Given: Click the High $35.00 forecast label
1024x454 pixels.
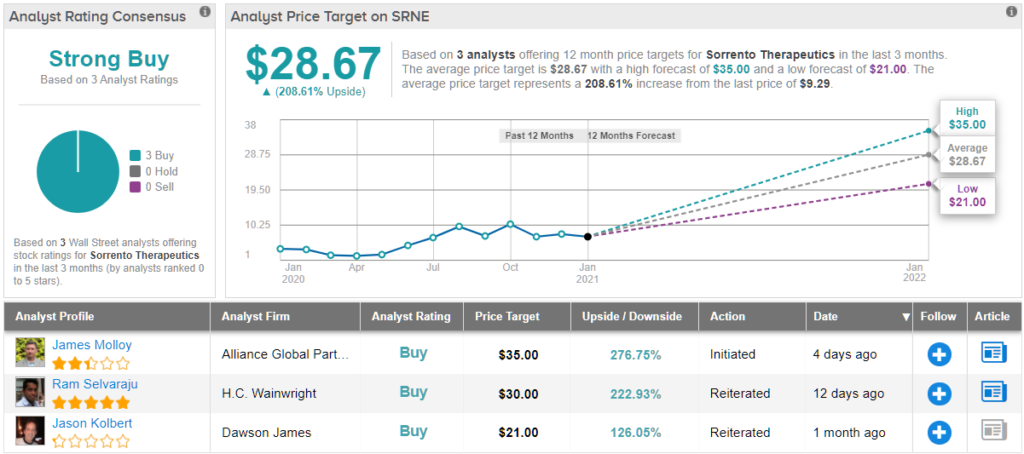Looking at the screenshot, I should click(x=967, y=118).
